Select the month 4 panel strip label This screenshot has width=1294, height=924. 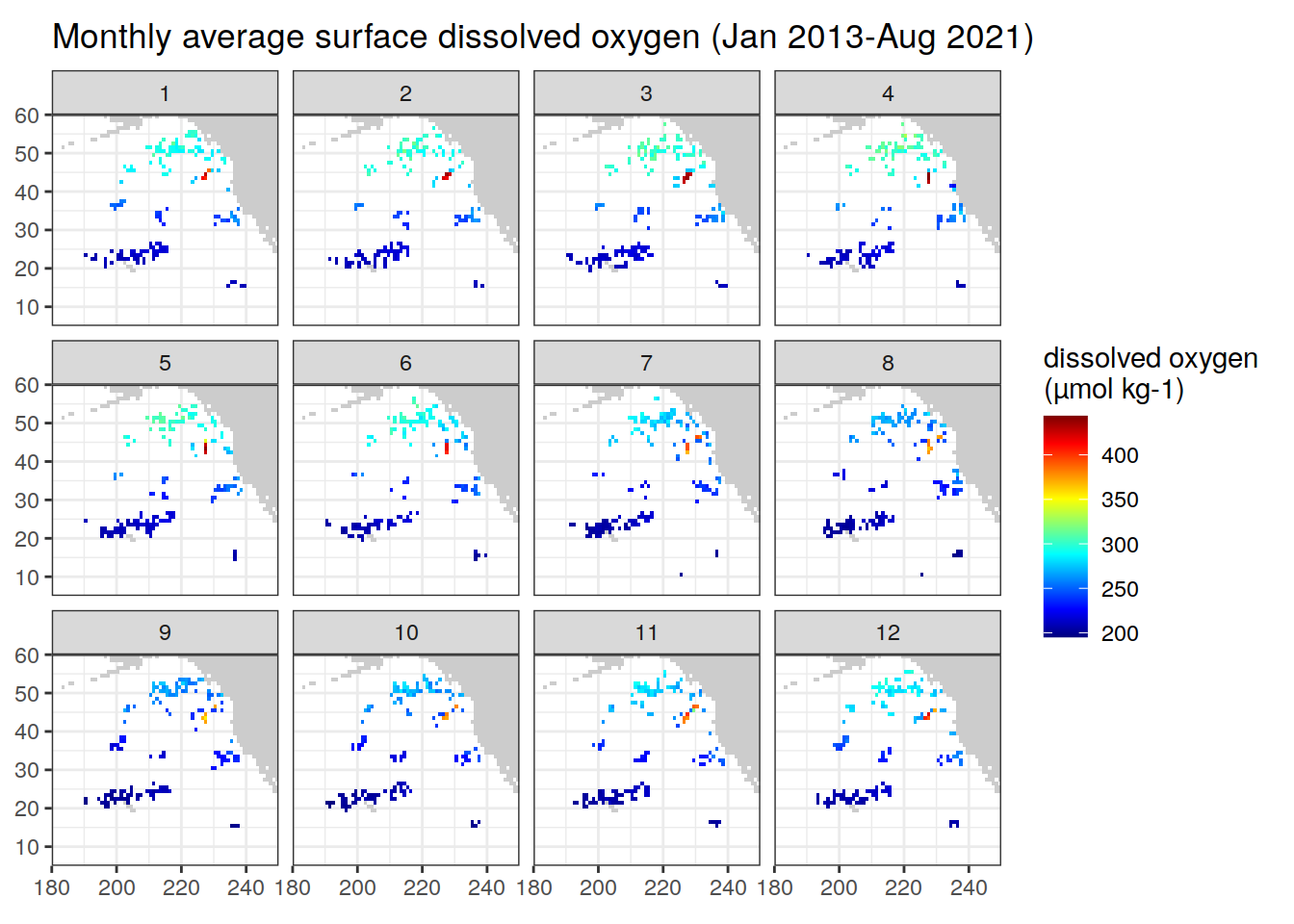(x=887, y=93)
